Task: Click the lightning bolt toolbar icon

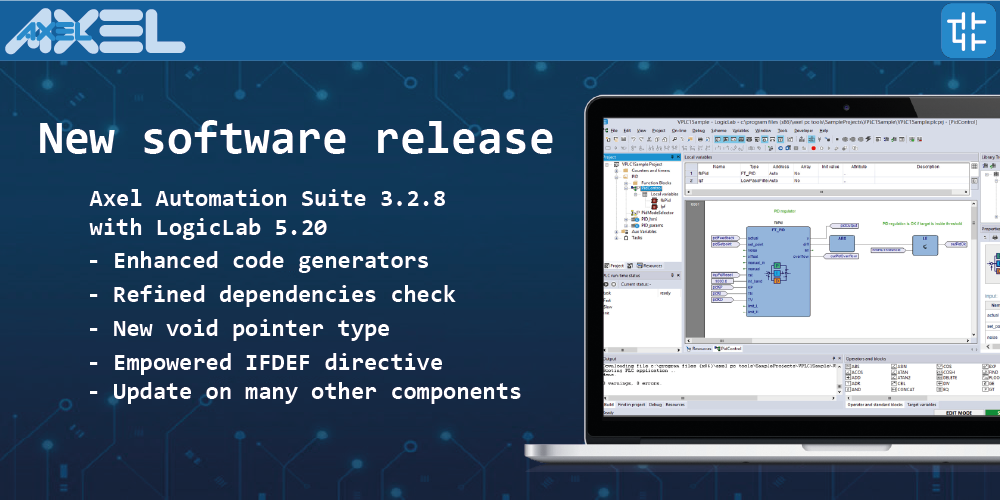Action: coord(868,139)
